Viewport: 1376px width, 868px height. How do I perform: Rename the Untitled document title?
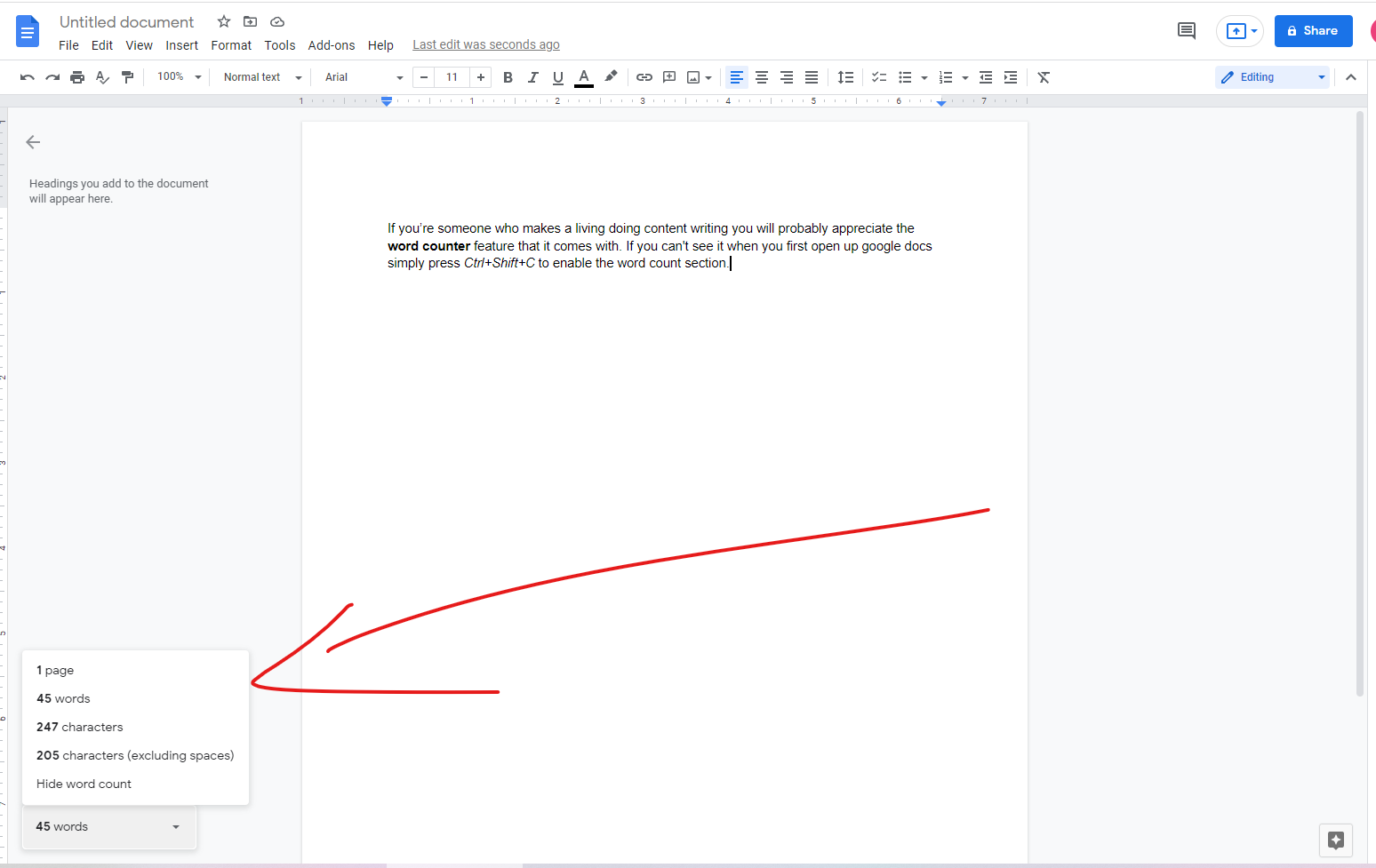(x=126, y=22)
